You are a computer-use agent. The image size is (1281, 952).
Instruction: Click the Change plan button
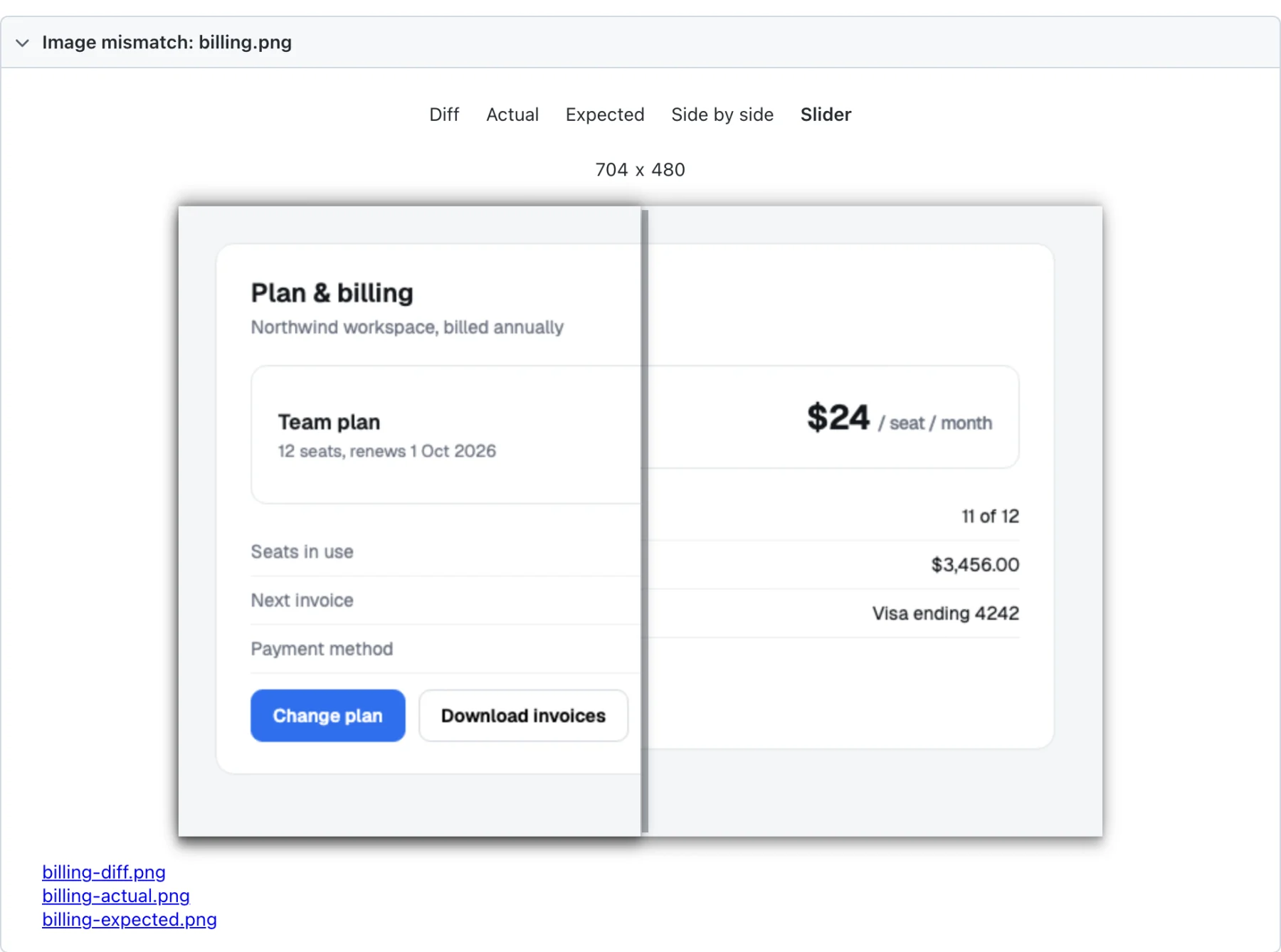pos(328,715)
